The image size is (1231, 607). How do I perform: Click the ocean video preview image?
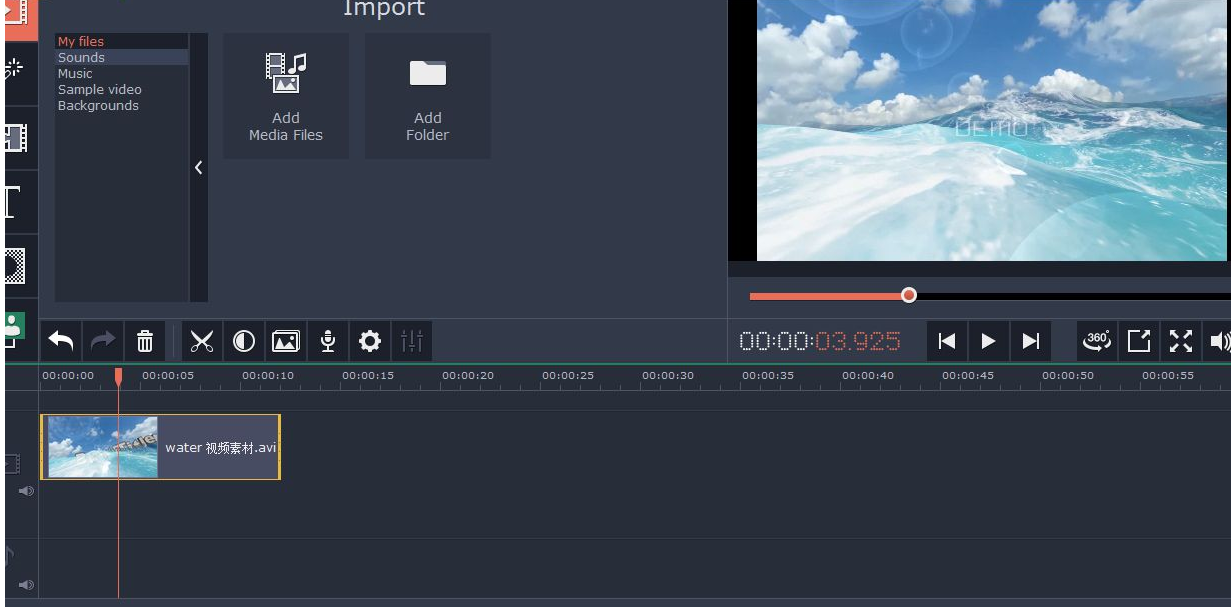point(994,130)
